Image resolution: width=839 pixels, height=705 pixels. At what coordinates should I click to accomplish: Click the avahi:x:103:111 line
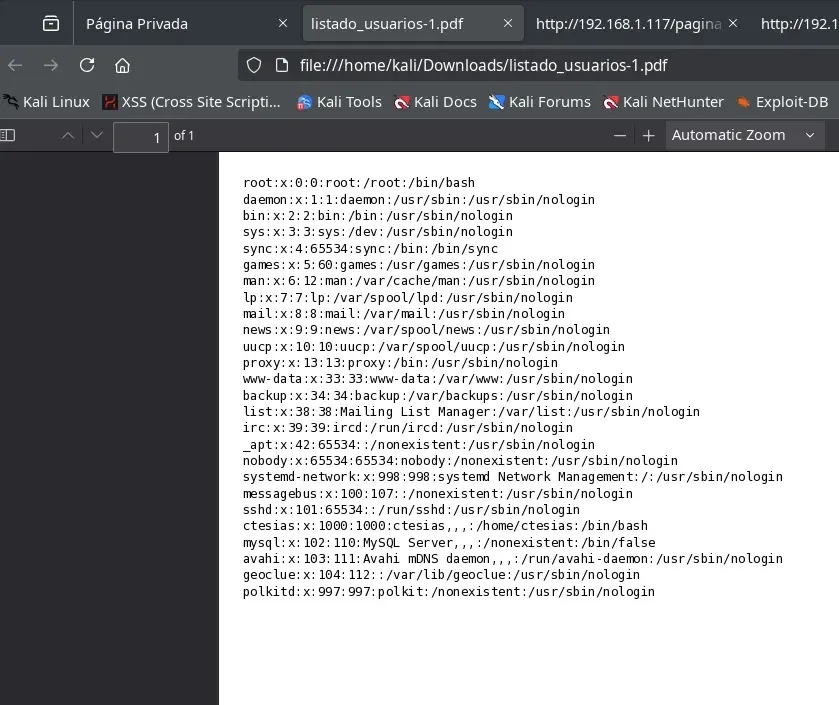(513, 558)
